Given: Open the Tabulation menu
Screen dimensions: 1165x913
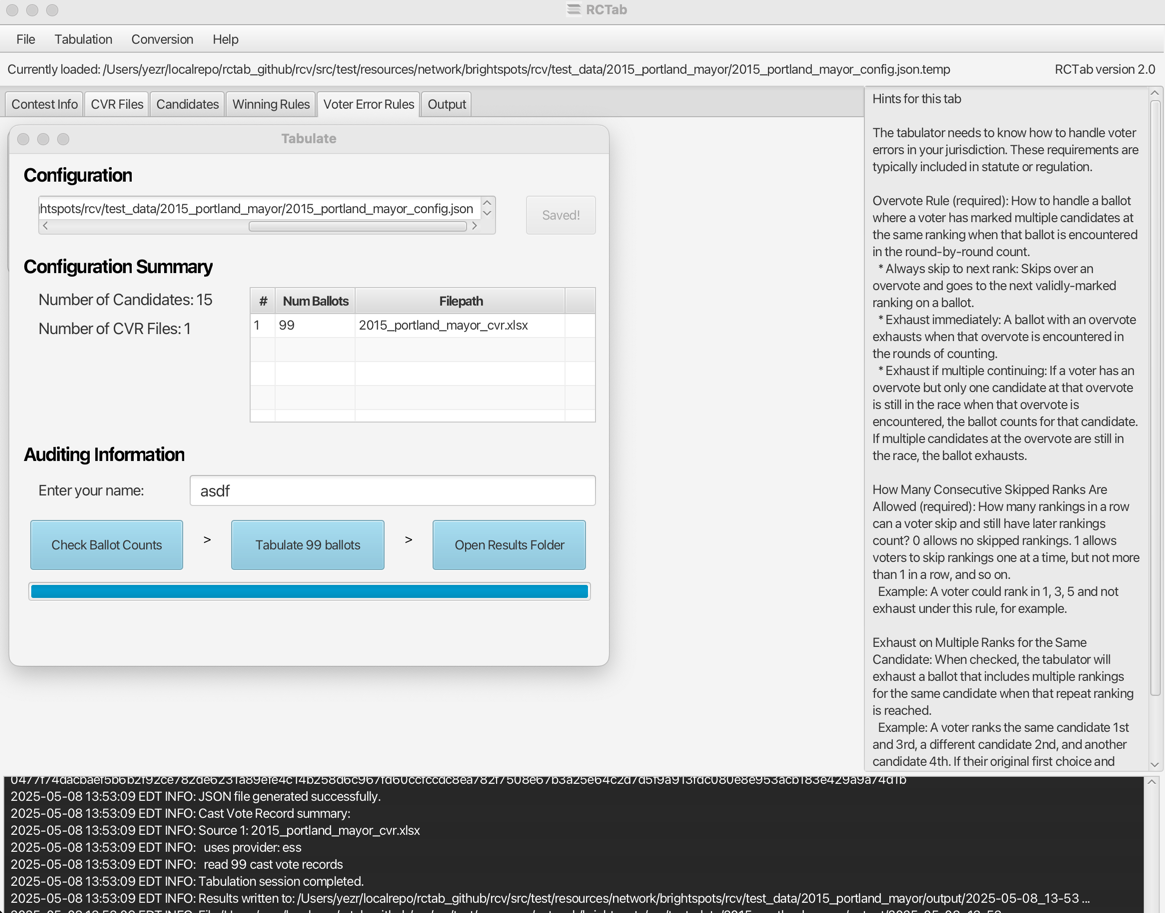Looking at the screenshot, I should coord(83,39).
